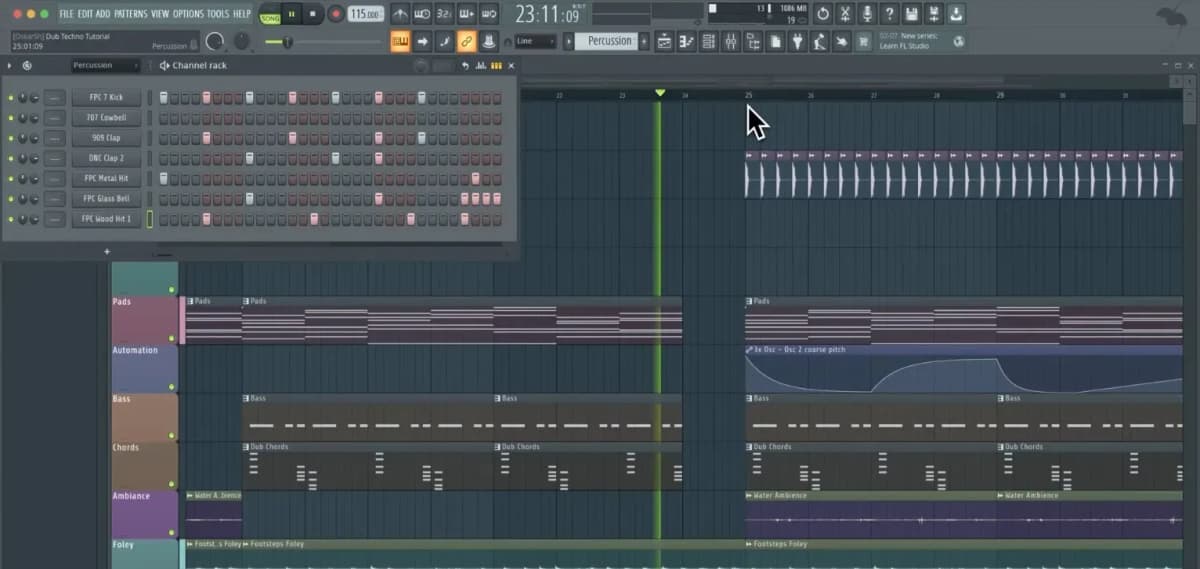Select the Bass playlist track header
The height and width of the screenshot is (569, 1200).
coord(144,418)
